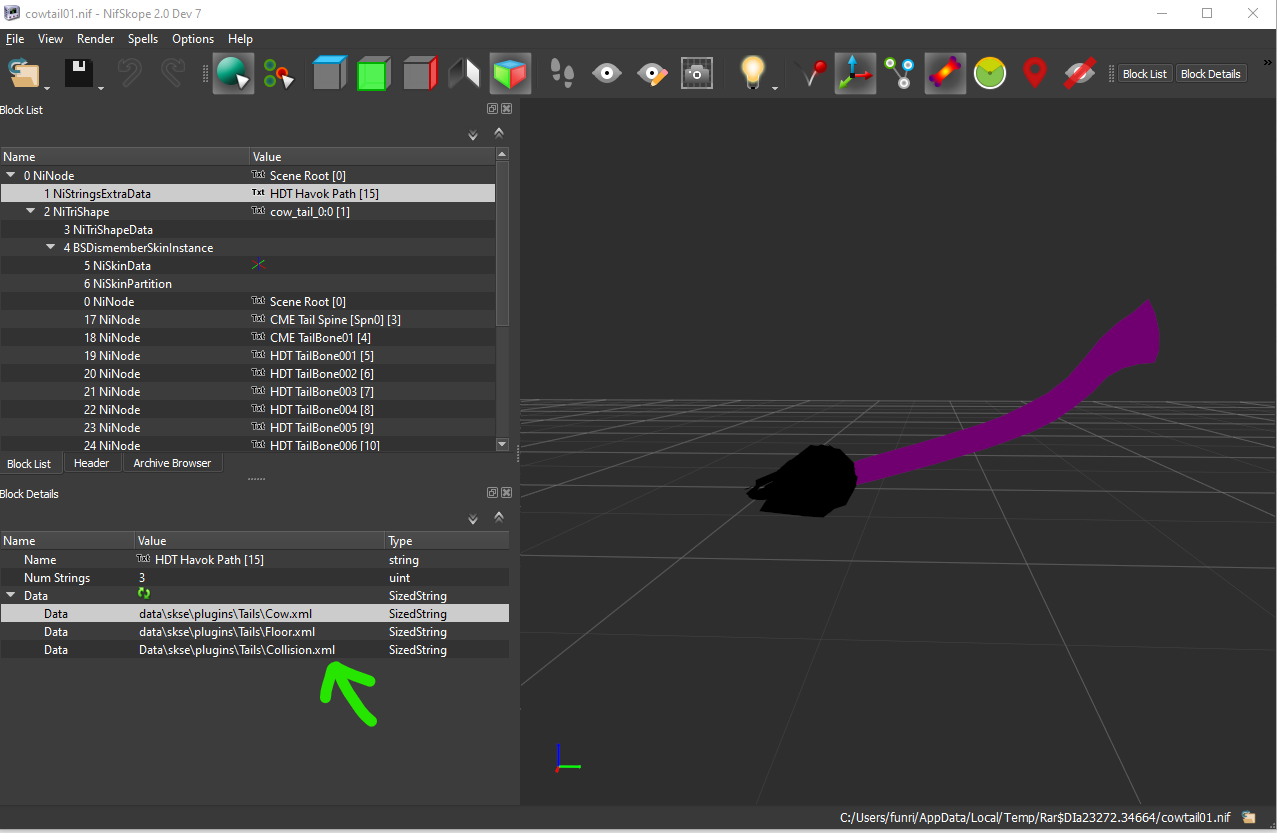Open the Help menu
Image resolution: width=1277 pixels, height=833 pixels.
tap(240, 39)
